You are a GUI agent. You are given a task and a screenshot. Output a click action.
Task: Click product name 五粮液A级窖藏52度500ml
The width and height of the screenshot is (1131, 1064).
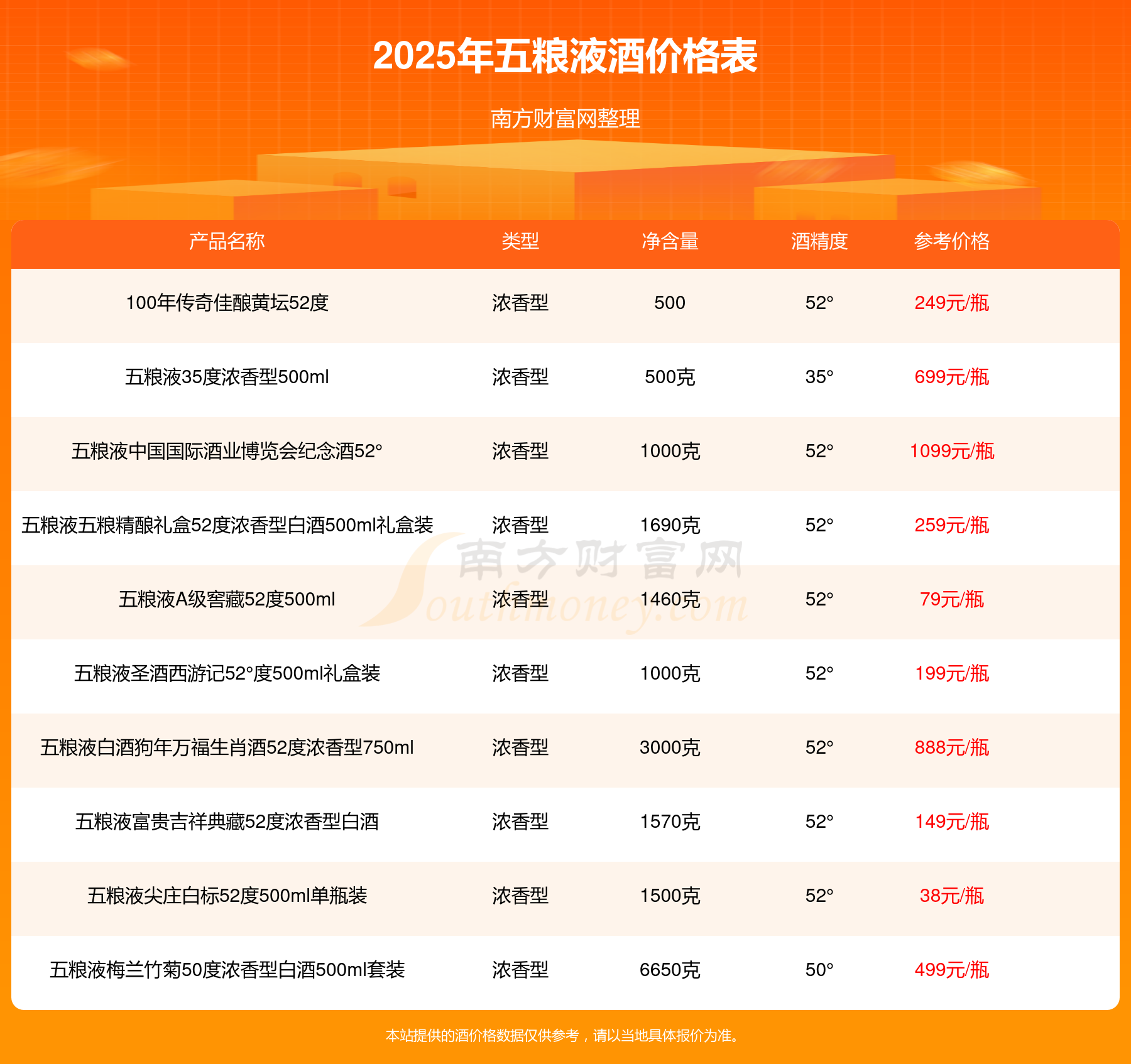pyautogui.click(x=227, y=599)
